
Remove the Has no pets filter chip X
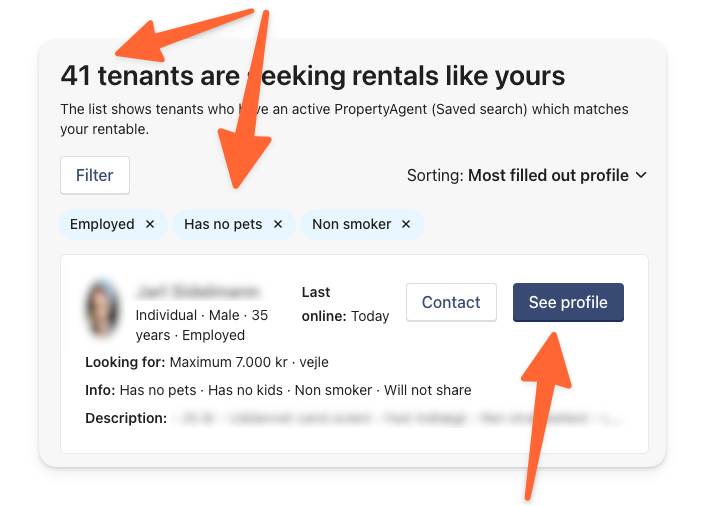pyautogui.click(x=278, y=224)
